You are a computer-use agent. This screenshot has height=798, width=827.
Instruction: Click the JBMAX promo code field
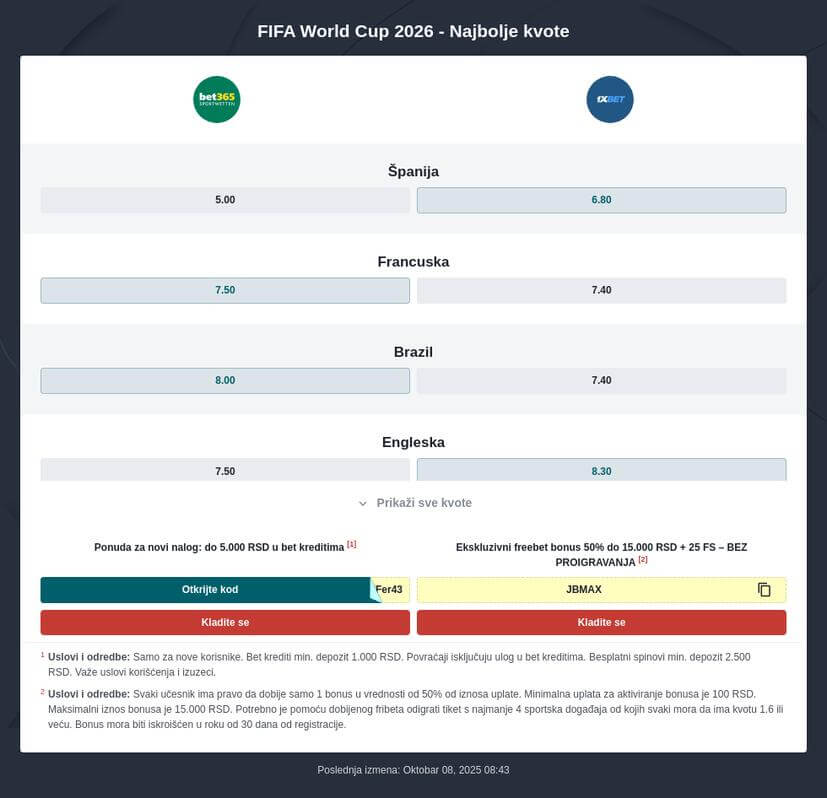pyautogui.click(x=584, y=590)
